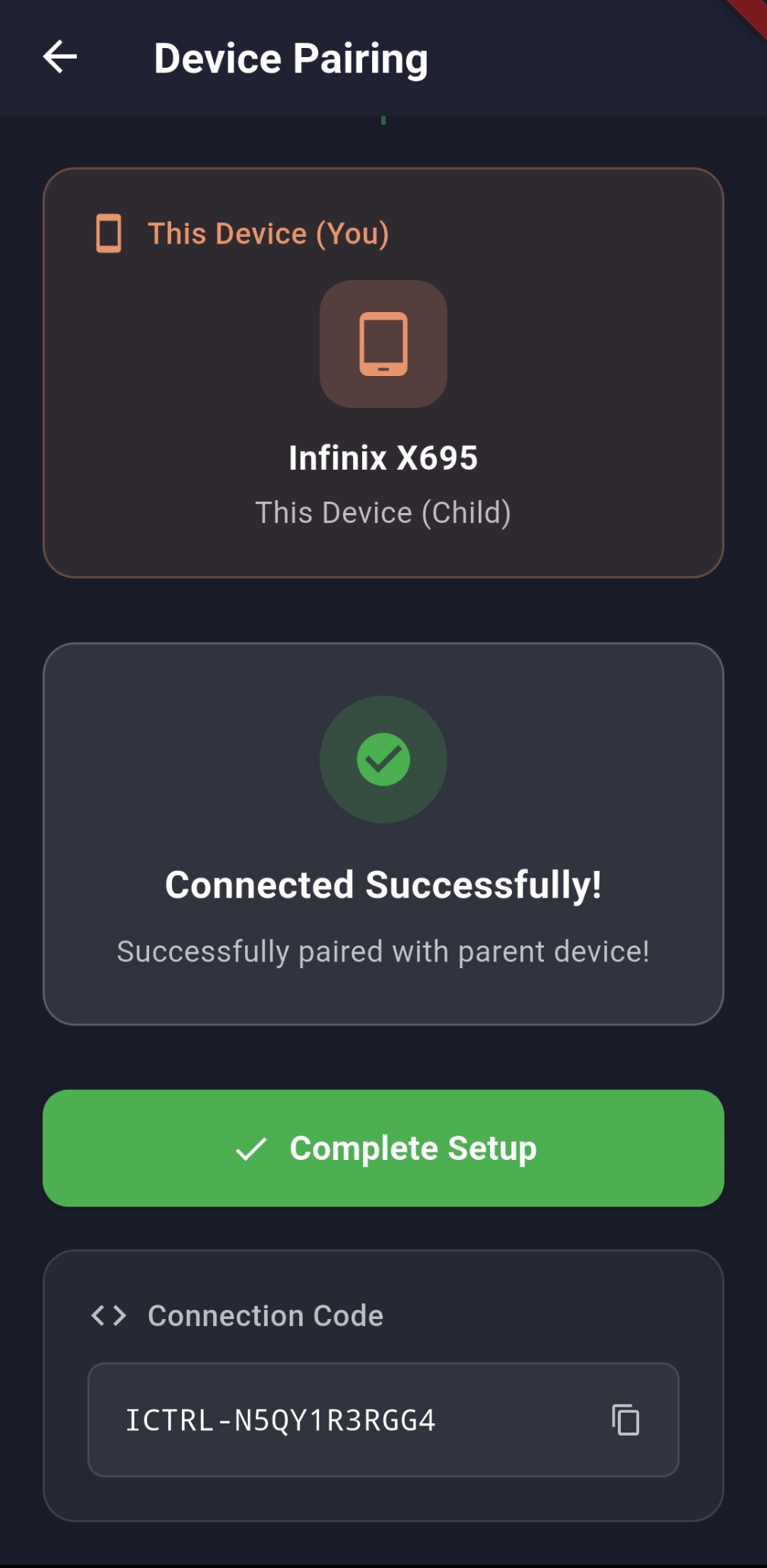Tap the Device Pairing header title
This screenshot has height=1568, width=767.
(291, 57)
